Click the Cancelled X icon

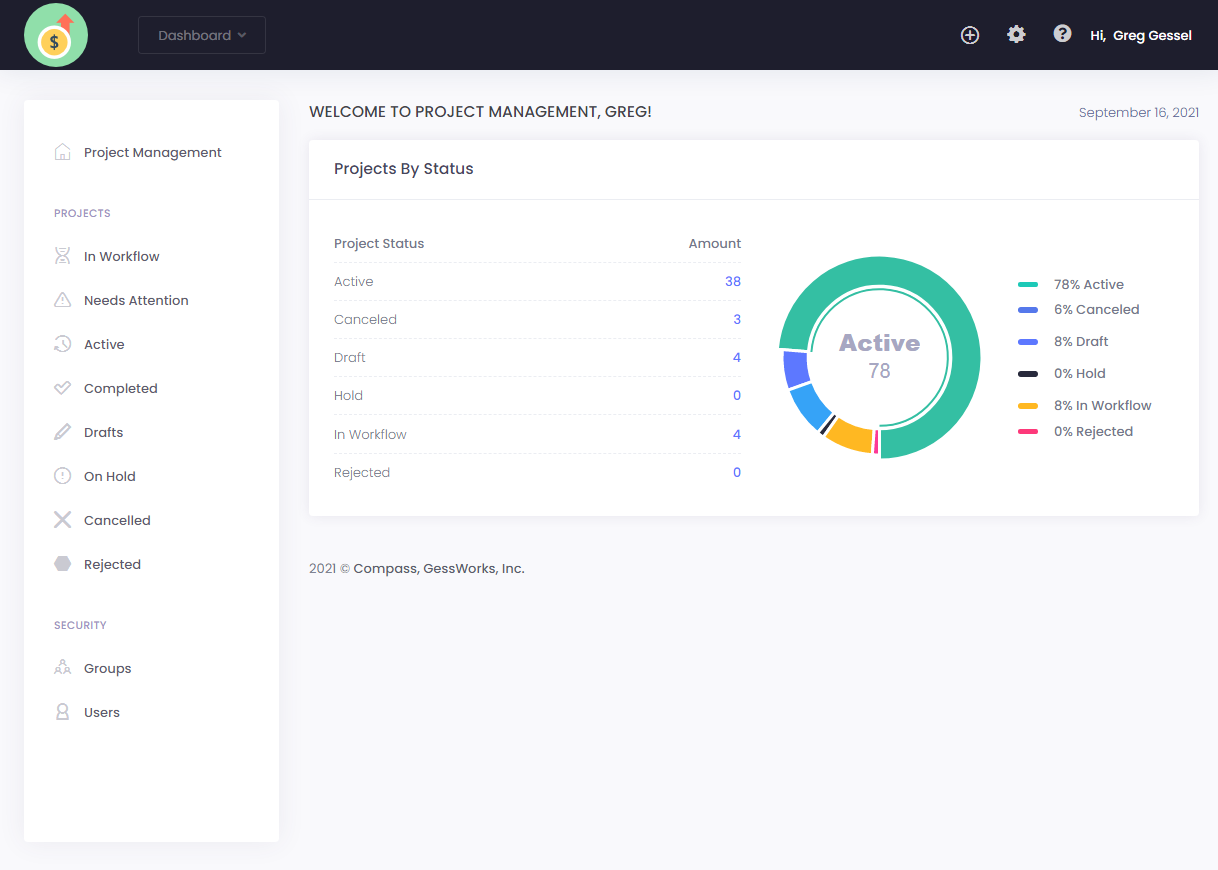click(x=62, y=520)
